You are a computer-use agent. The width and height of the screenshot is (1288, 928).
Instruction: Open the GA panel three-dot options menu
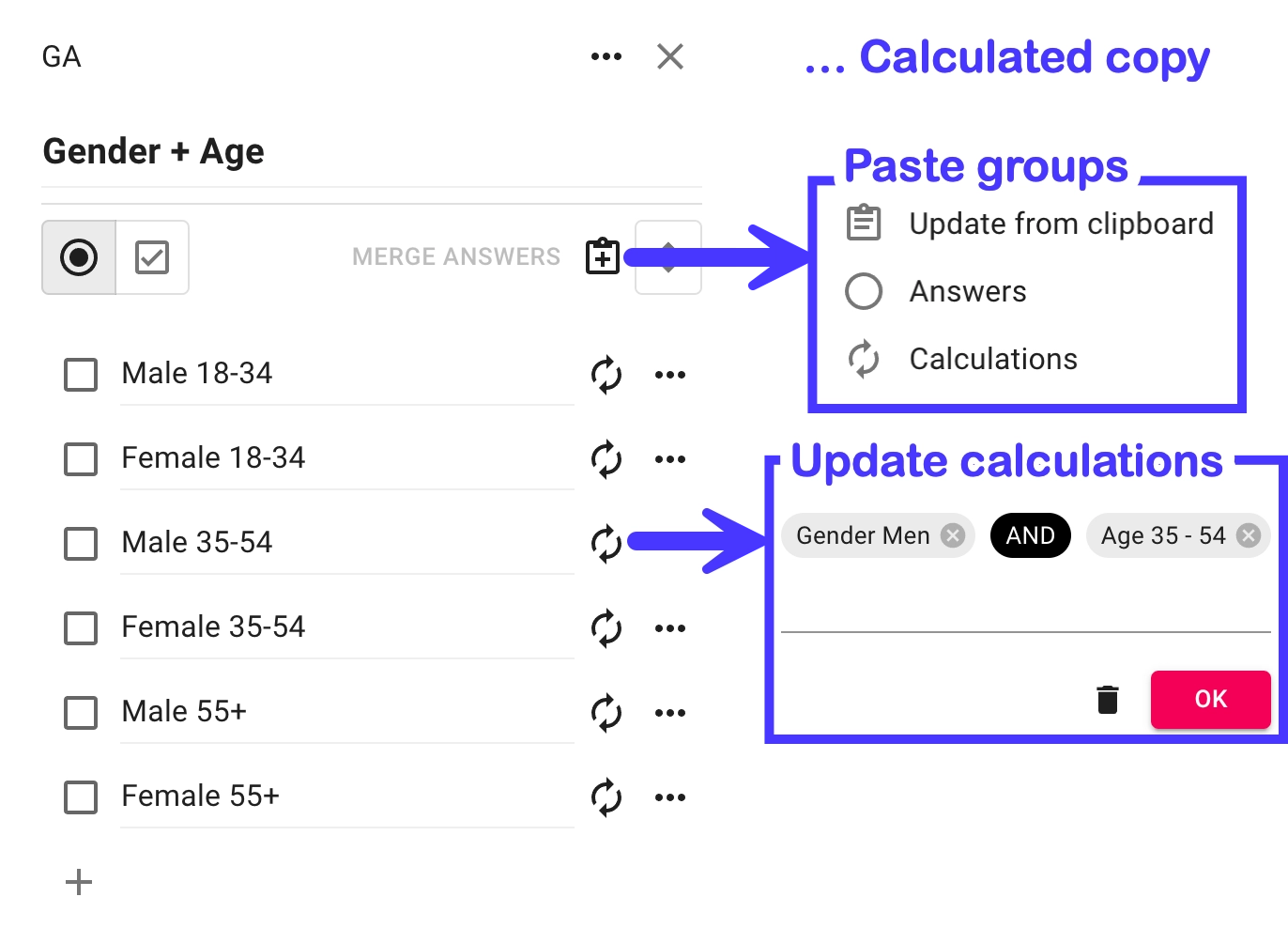tap(606, 57)
